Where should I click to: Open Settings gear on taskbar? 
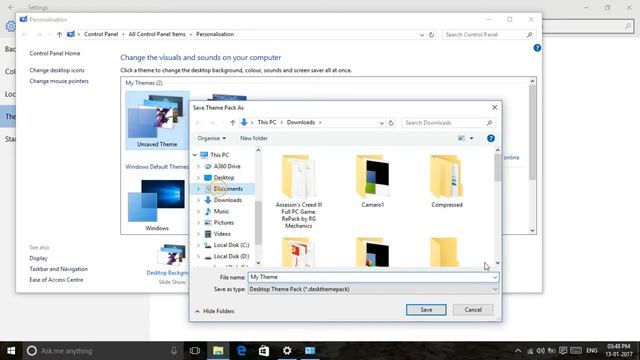[287, 351]
